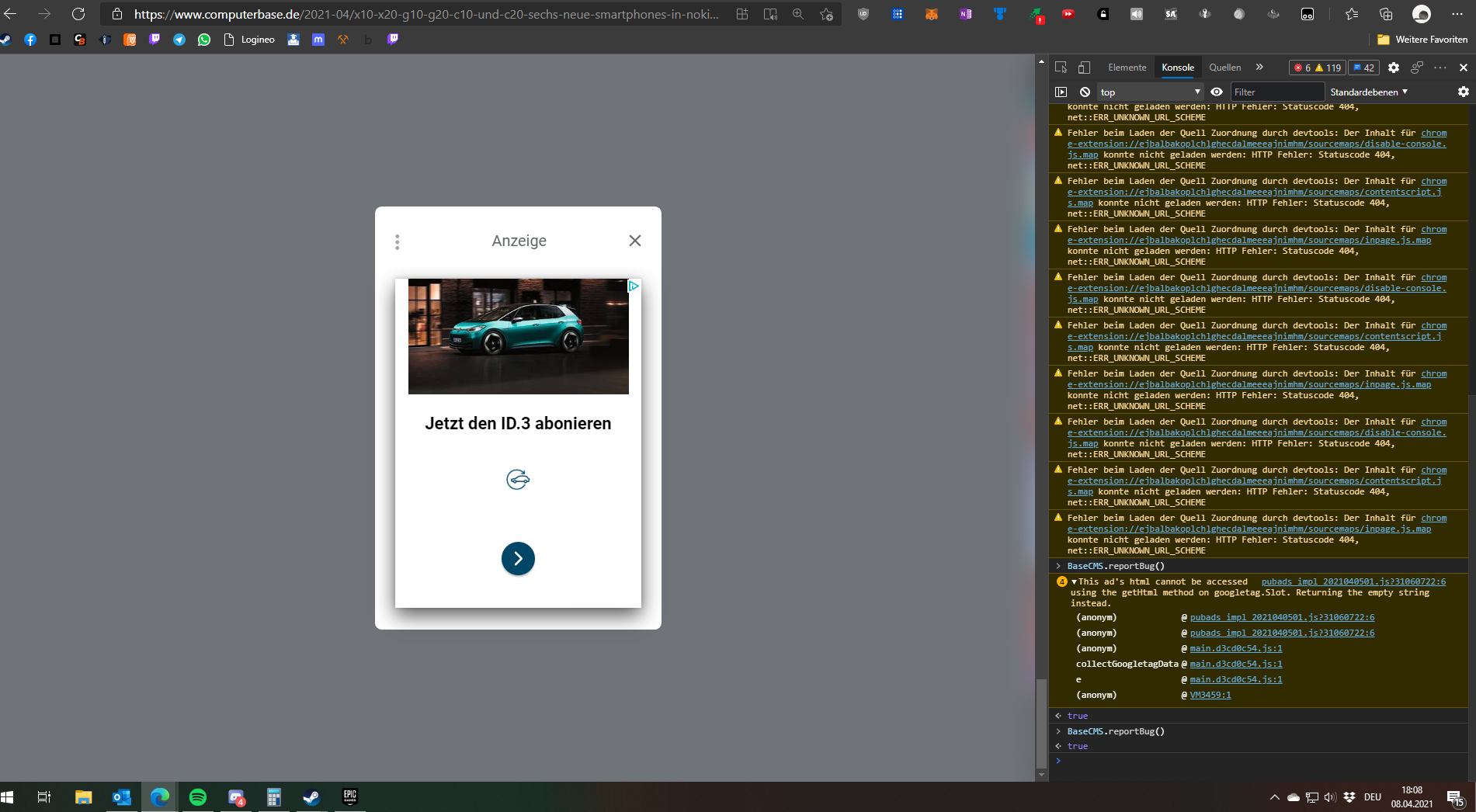Toggle the console sidebar panel

coord(1061,92)
